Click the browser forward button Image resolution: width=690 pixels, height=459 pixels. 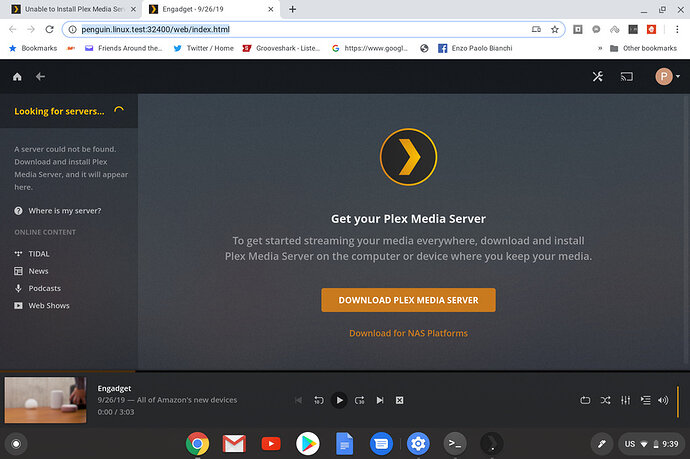click(x=31, y=29)
